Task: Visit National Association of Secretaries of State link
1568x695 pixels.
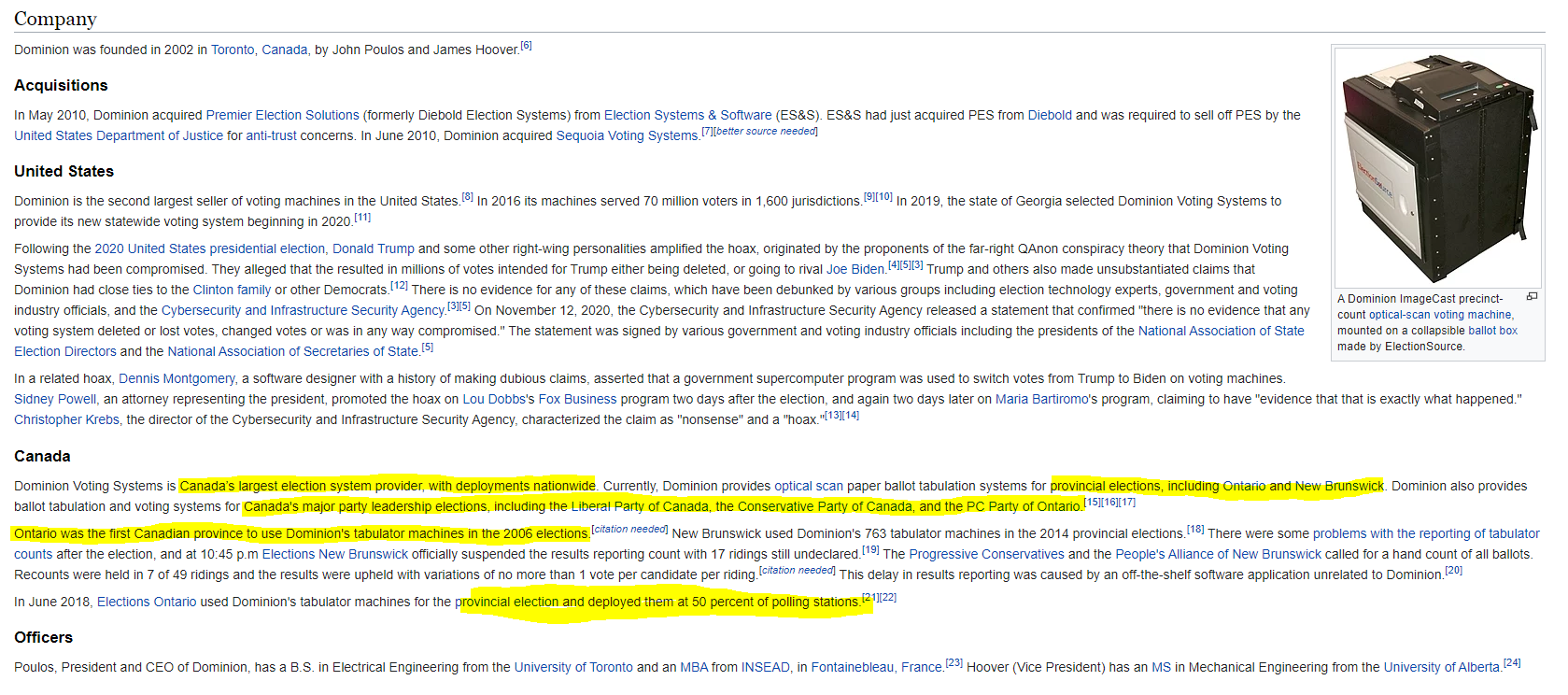Action: (292, 351)
